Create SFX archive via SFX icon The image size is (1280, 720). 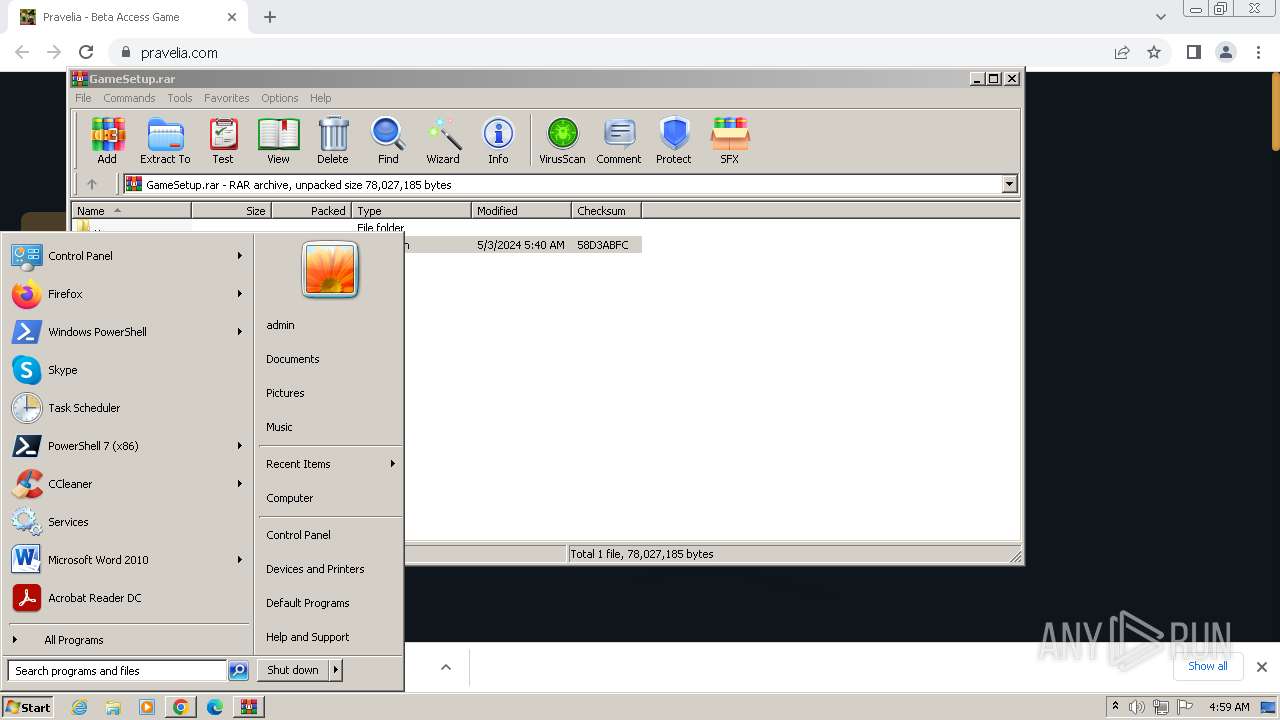click(x=730, y=140)
